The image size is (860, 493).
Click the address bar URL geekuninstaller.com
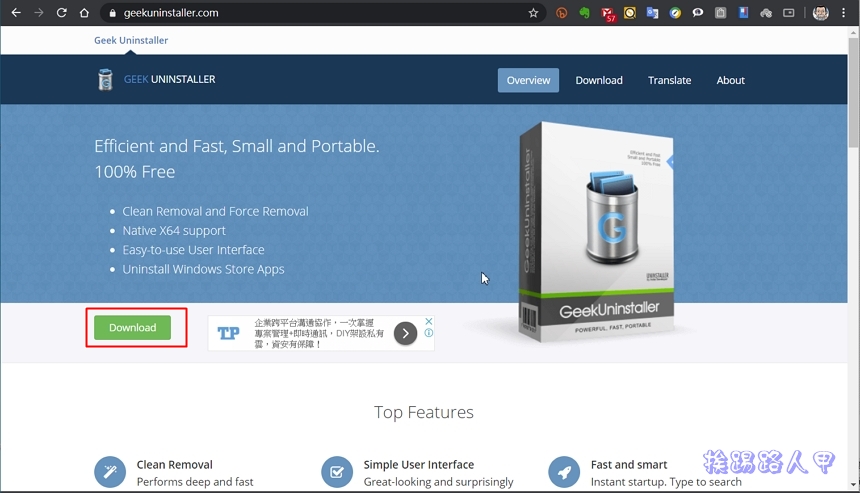[171, 13]
